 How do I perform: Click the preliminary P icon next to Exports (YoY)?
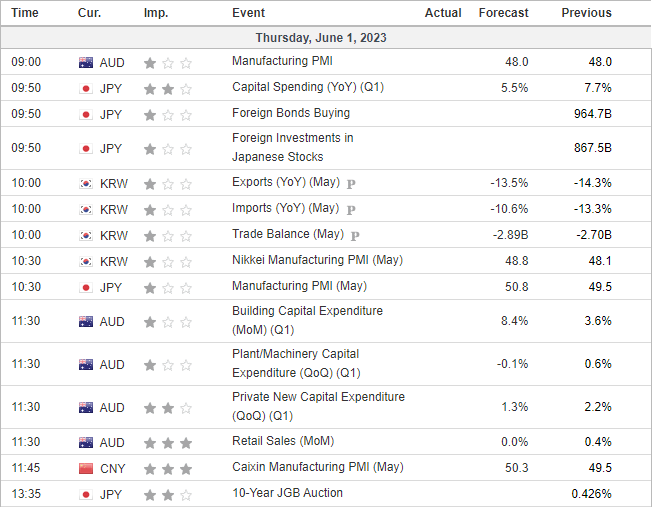point(351,183)
